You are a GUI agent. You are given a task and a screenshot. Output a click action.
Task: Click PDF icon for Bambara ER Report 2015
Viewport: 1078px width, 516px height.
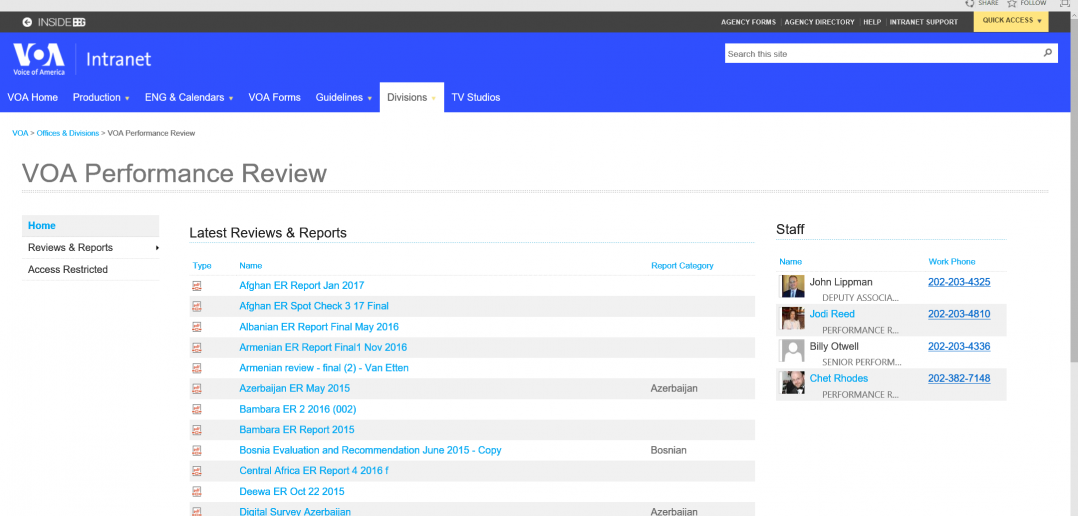point(197,430)
